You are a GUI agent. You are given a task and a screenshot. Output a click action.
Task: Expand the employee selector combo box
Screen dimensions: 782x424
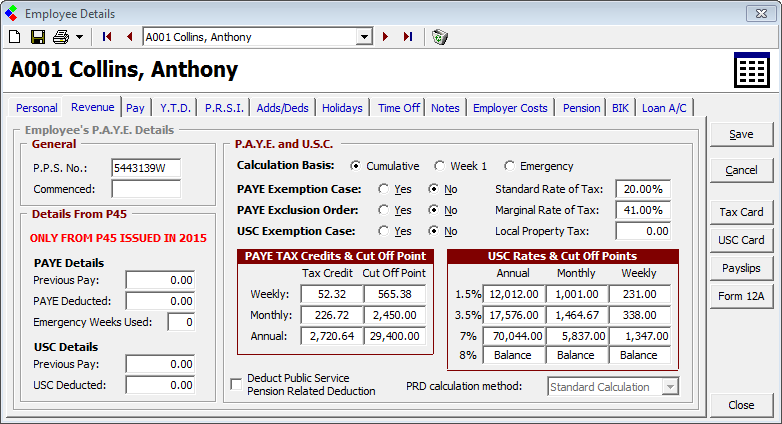(364, 37)
